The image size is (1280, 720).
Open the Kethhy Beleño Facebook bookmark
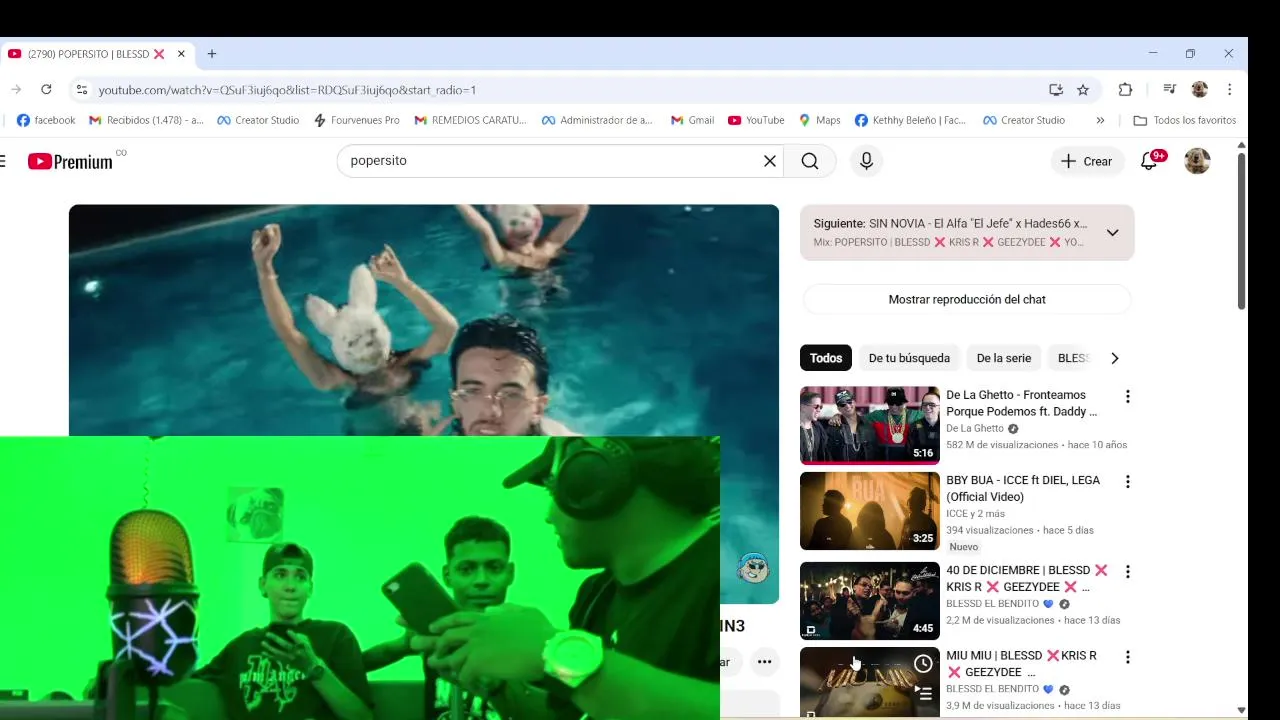click(911, 120)
